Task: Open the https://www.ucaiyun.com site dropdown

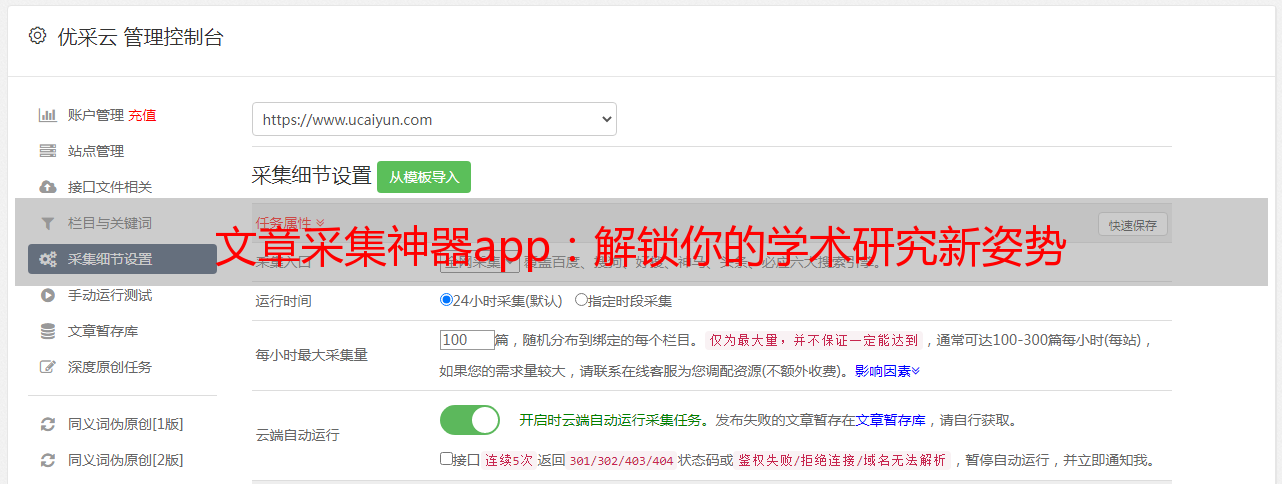Action: tap(434, 119)
